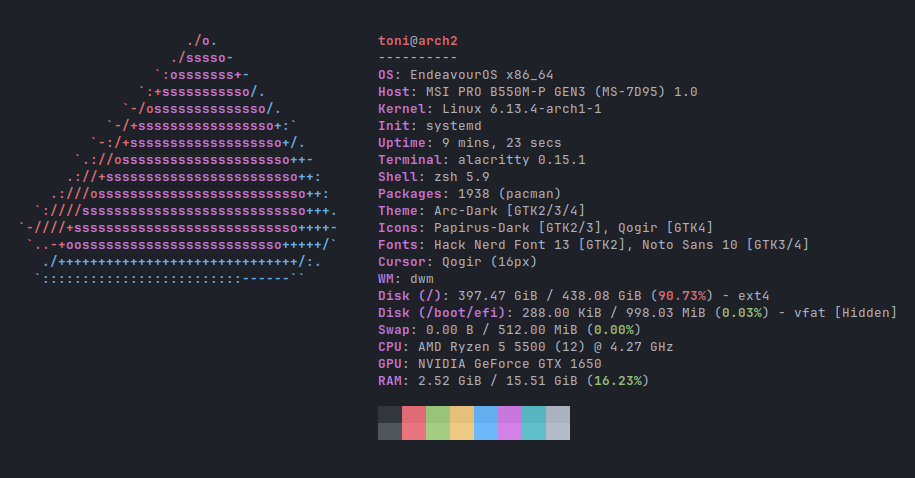
Task: Click the Terminal alacritty 0.15.1 line
Action: [481, 160]
